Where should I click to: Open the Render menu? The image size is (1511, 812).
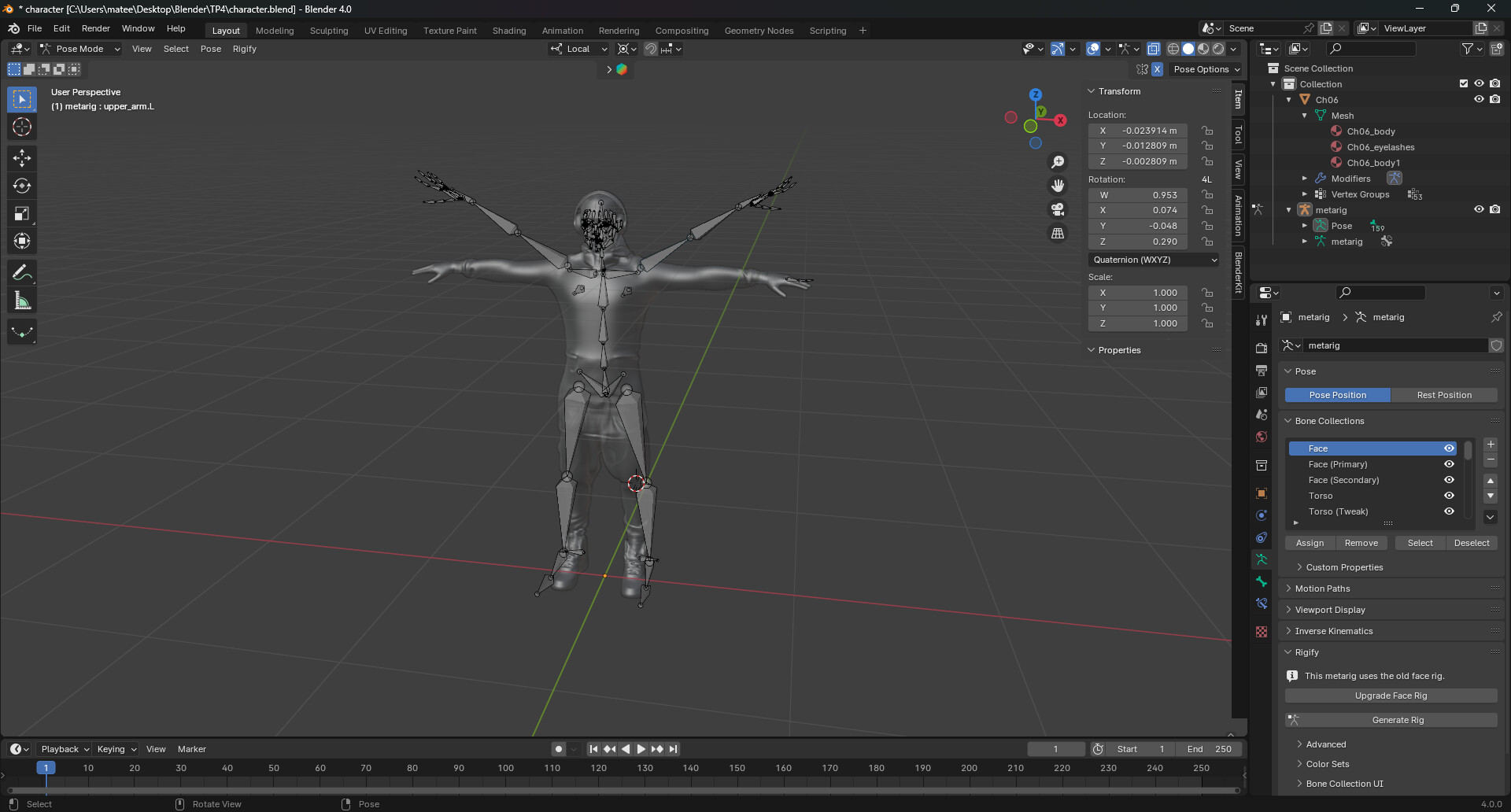(96, 28)
